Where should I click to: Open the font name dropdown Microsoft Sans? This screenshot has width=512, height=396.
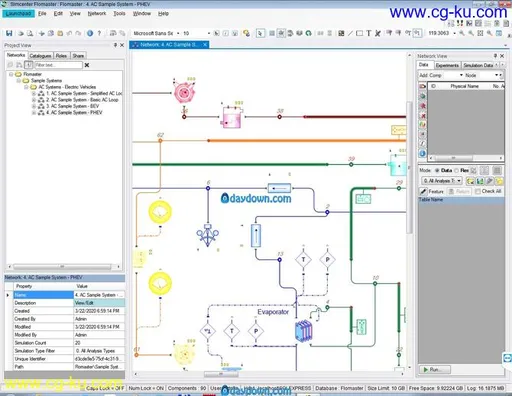[178, 33]
